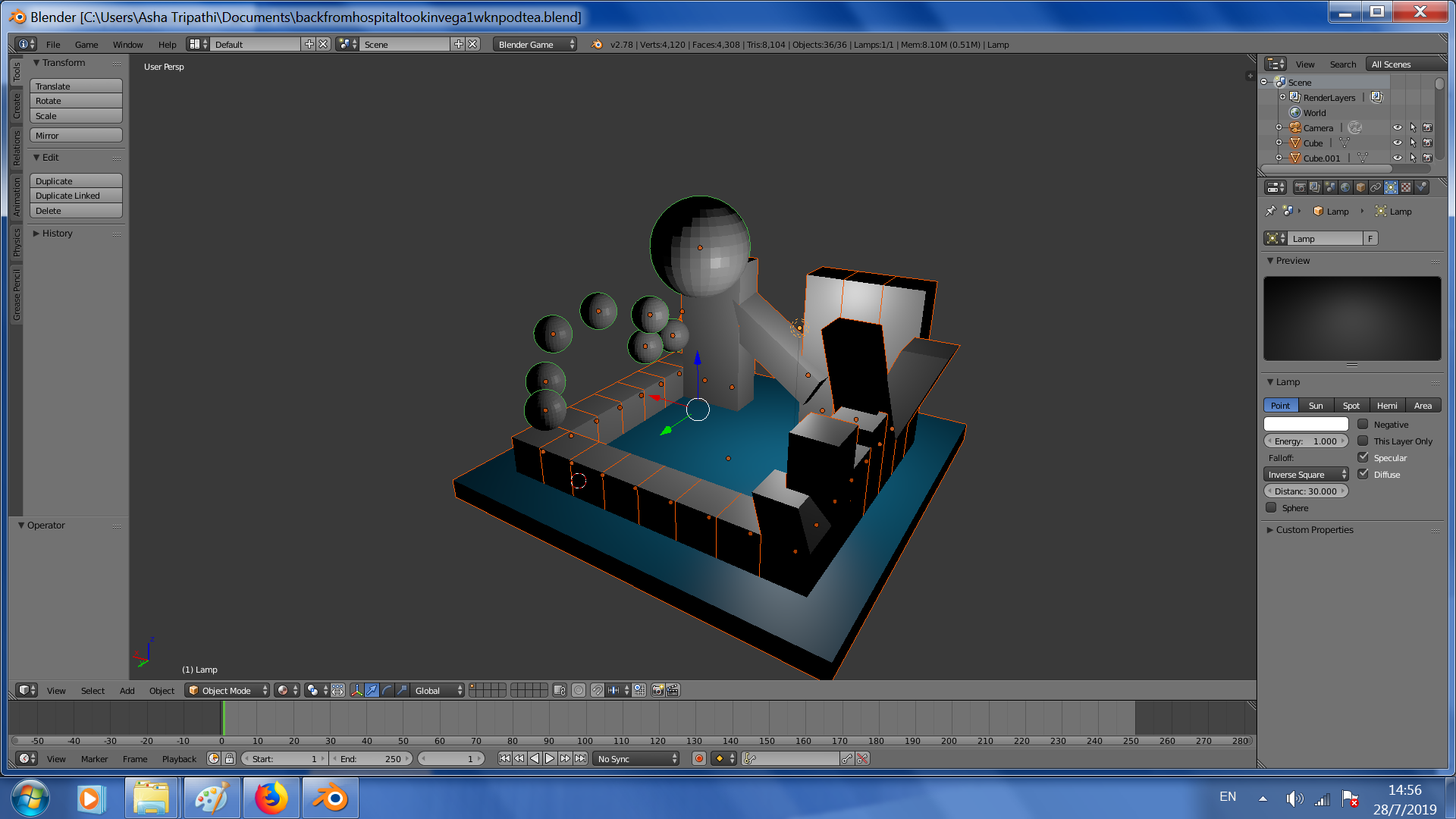1456x819 pixels.
Task: Enable the Negative checkbox
Action: pos(1363,425)
